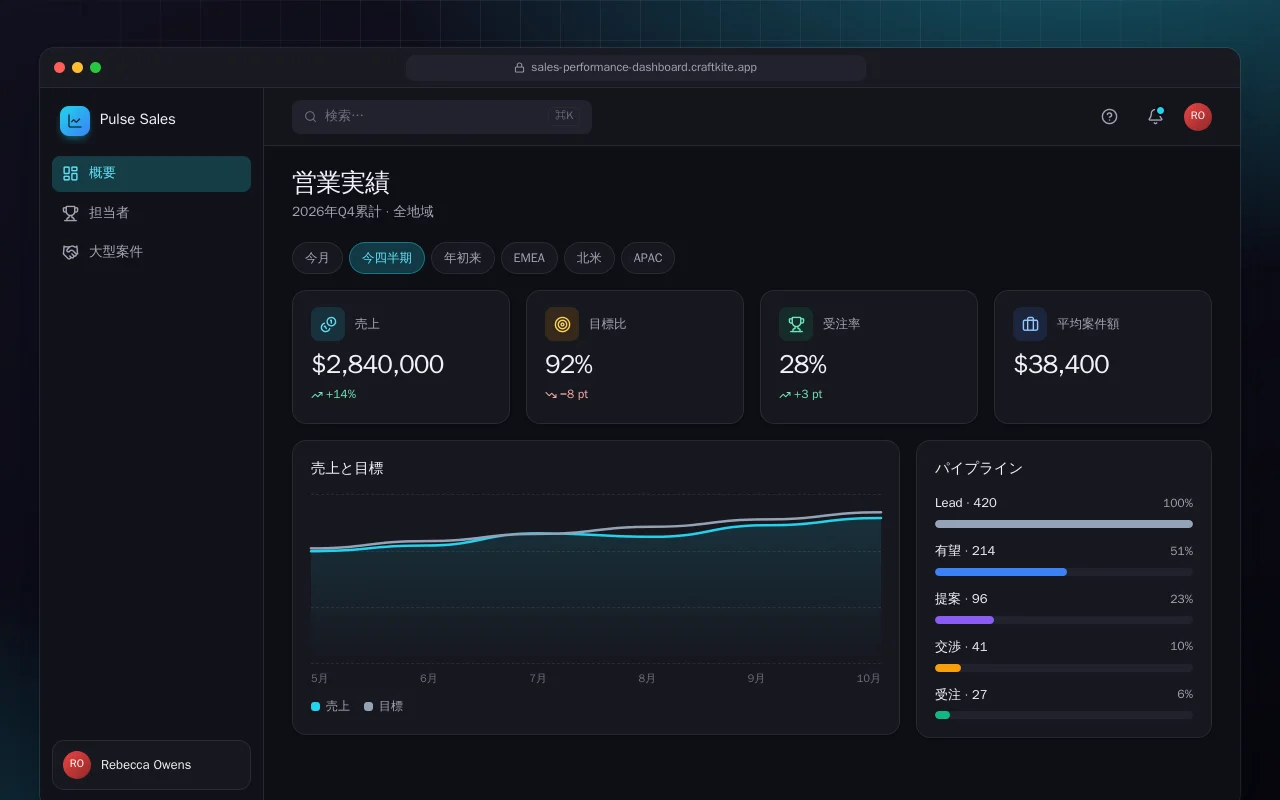Toggle the 北米 region filter

coord(589,258)
